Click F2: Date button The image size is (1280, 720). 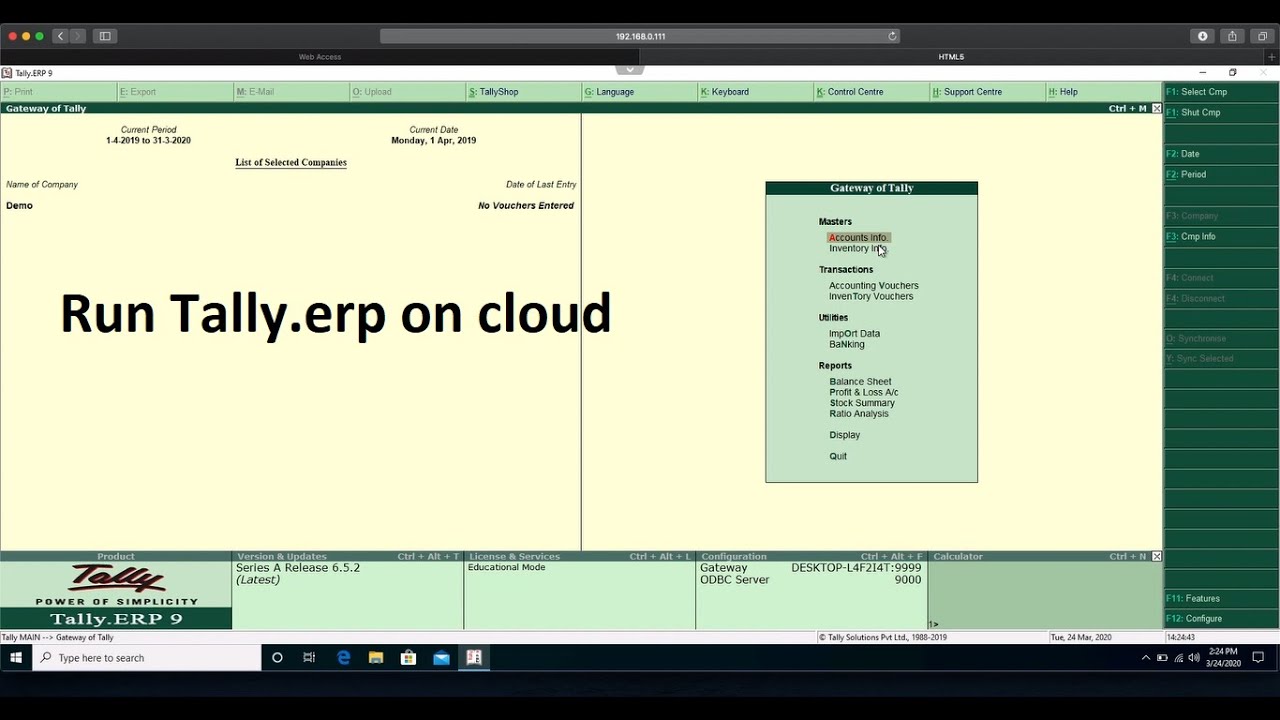pyautogui.click(x=1221, y=154)
